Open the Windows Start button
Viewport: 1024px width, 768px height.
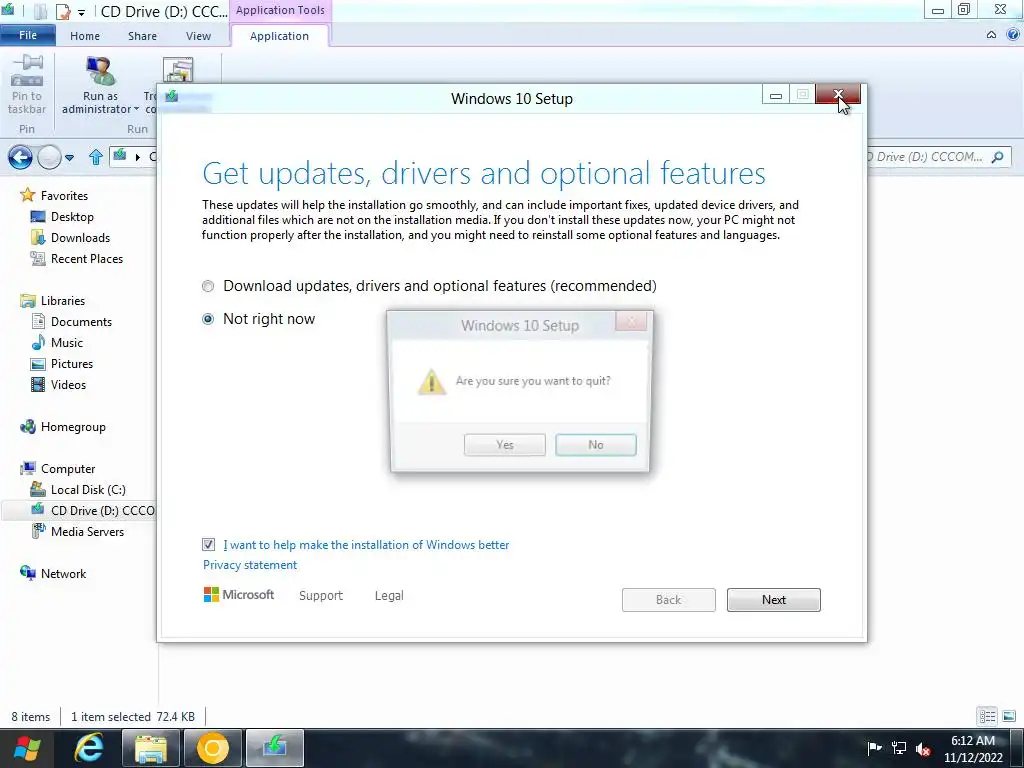point(27,748)
